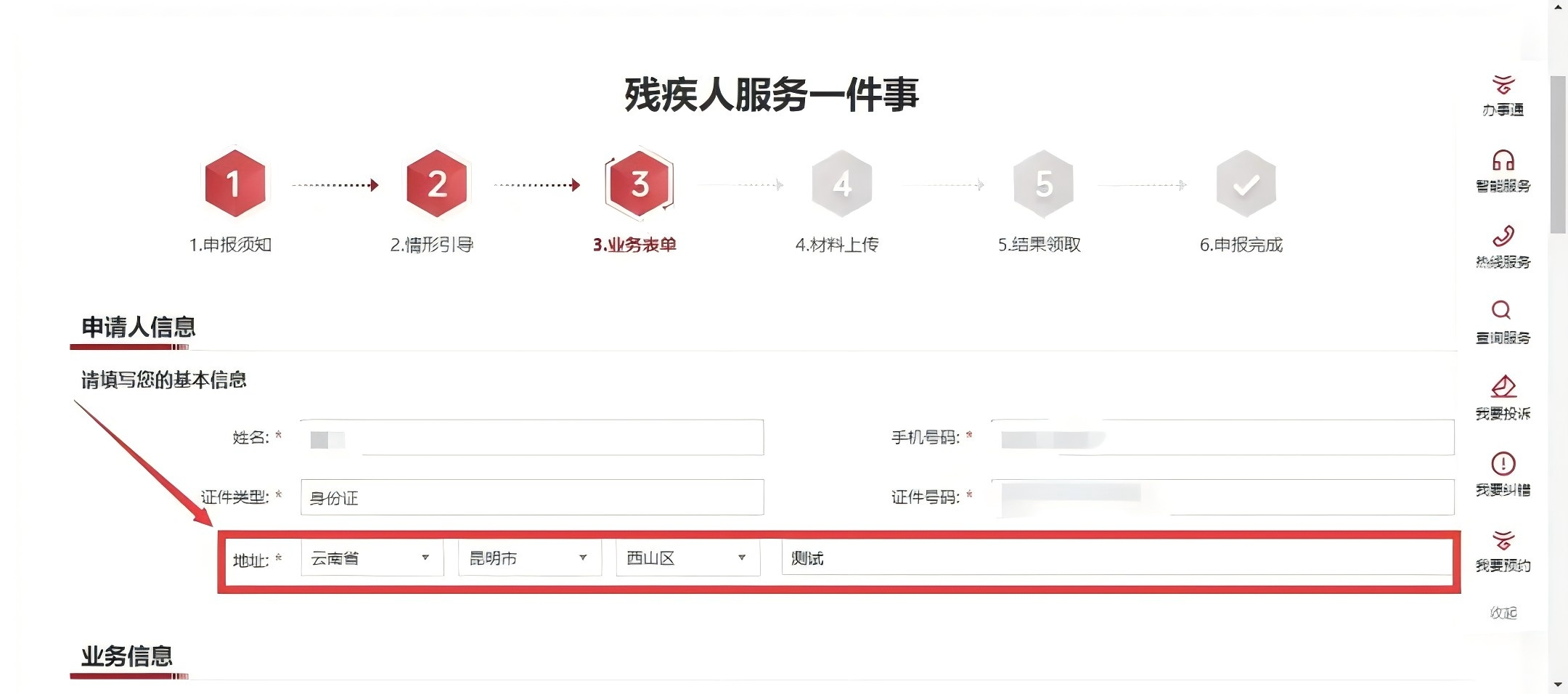Go to 3.业务表单 step label
The width and height of the screenshot is (1568, 694).
pyautogui.click(x=634, y=245)
